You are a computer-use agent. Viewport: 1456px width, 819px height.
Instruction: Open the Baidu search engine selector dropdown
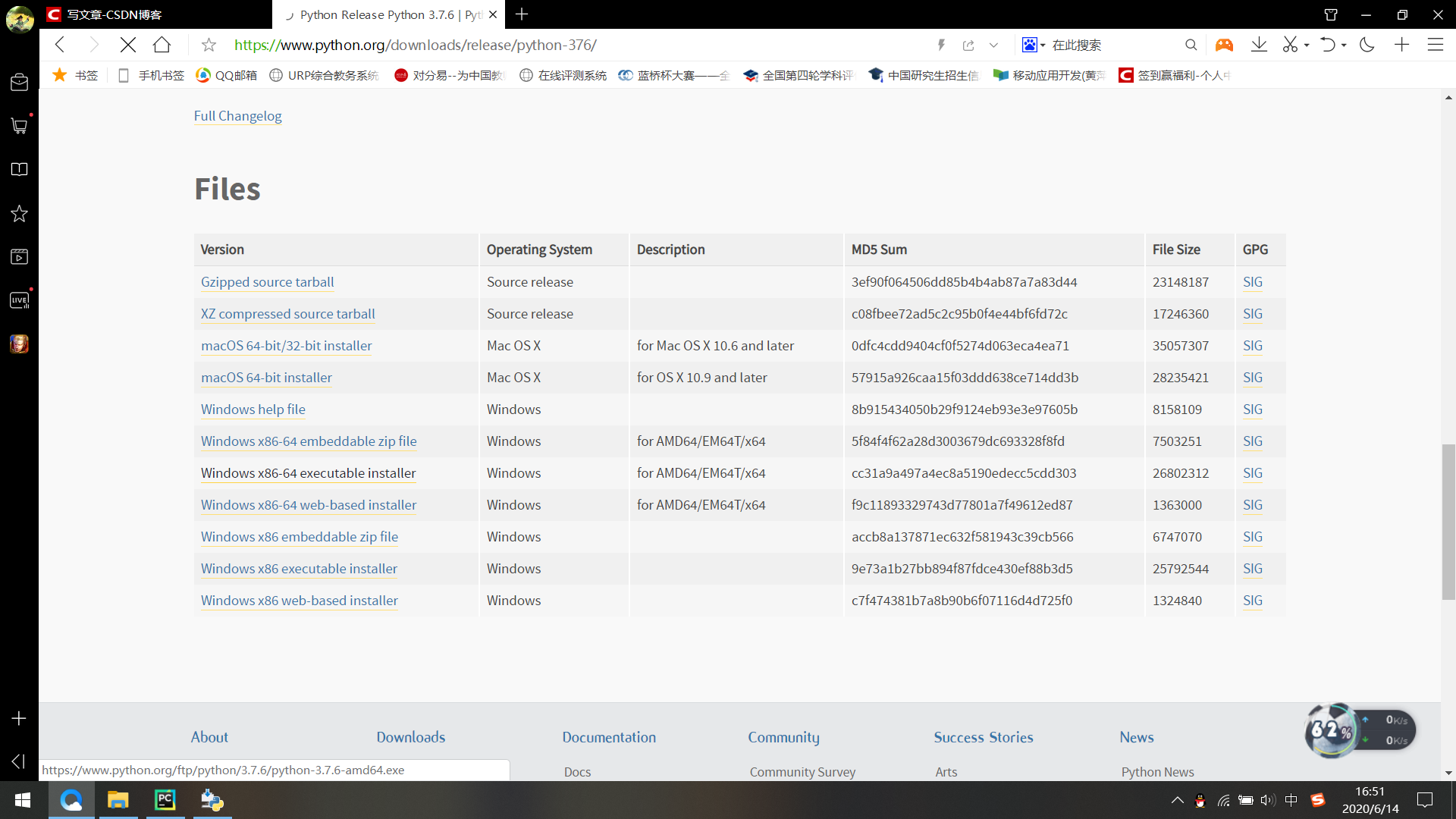[x=1033, y=45]
